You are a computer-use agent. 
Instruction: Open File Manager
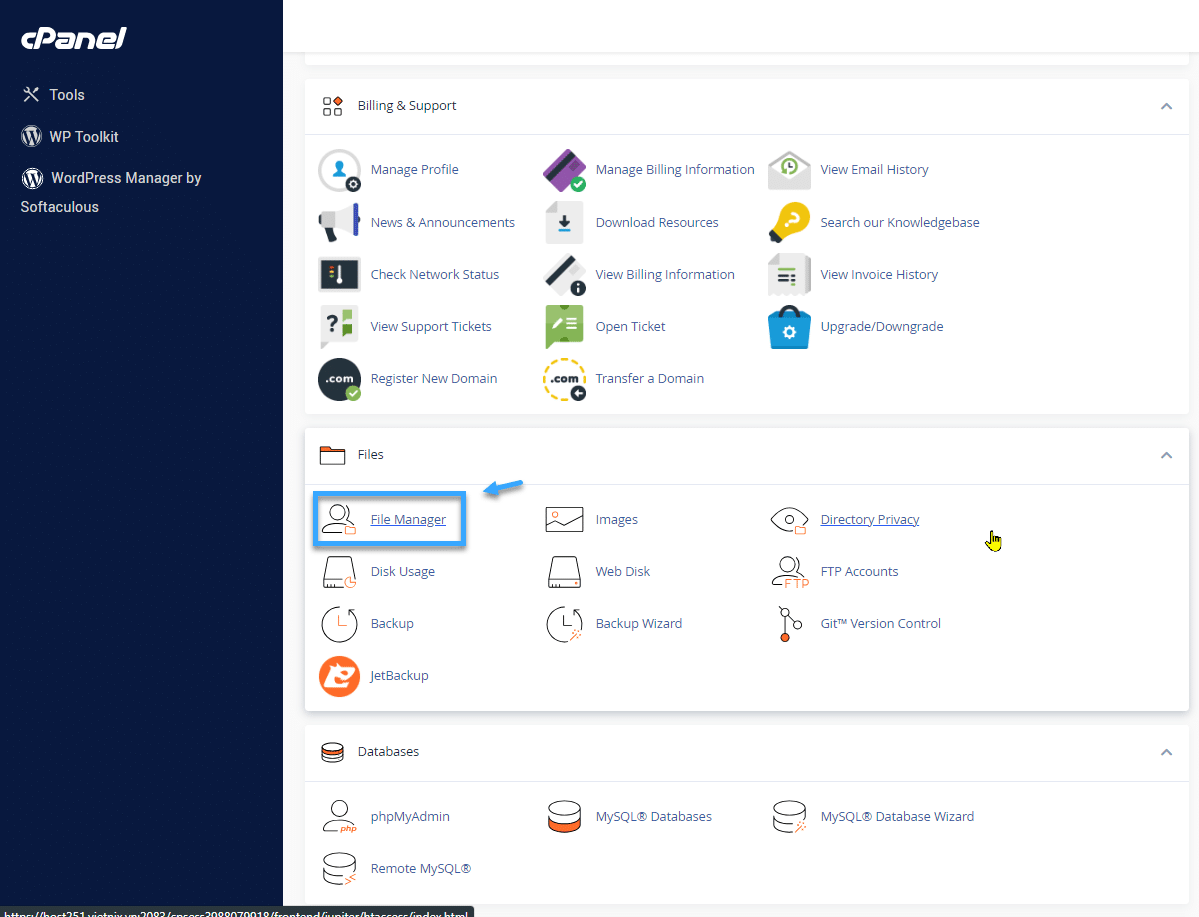(x=408, y=519)
